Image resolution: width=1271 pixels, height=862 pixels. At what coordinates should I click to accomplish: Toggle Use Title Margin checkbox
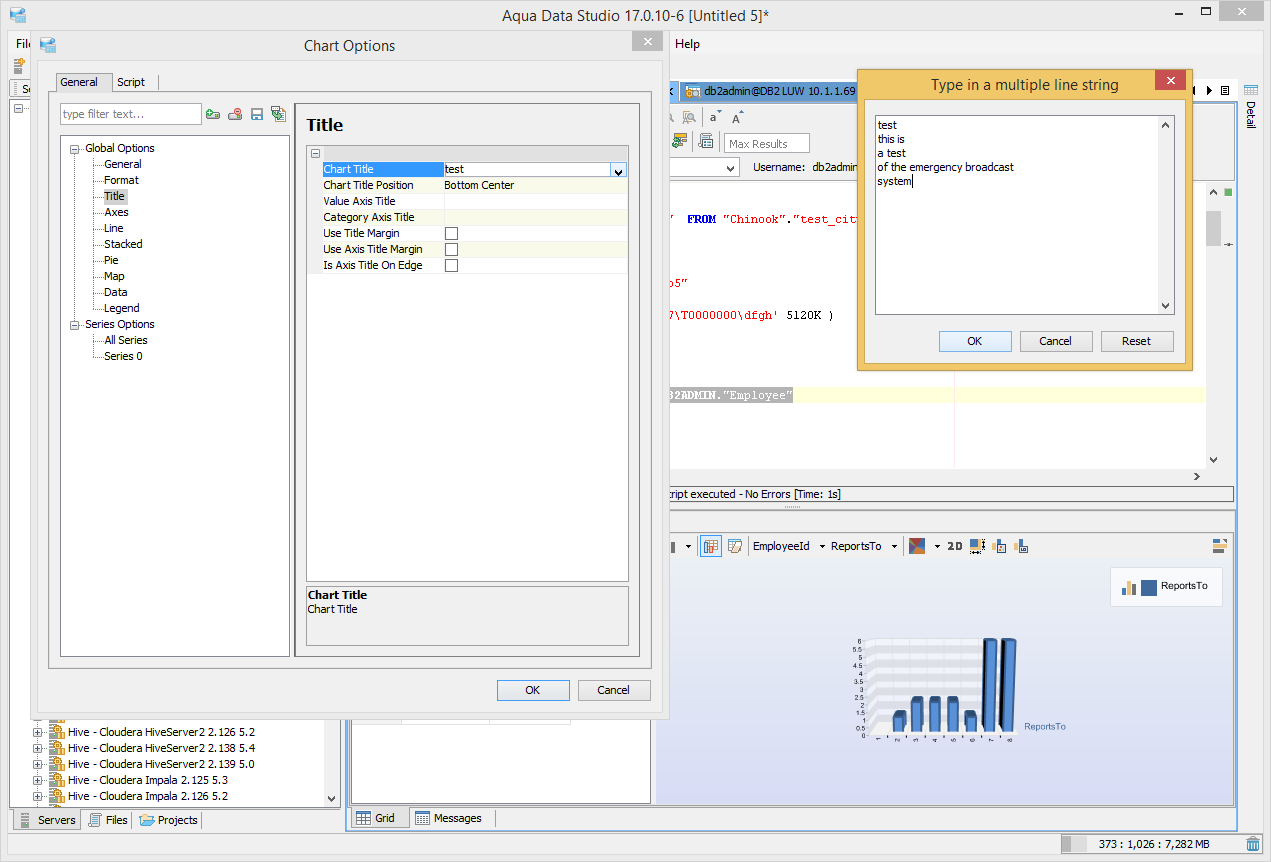(x=451, y=234)
